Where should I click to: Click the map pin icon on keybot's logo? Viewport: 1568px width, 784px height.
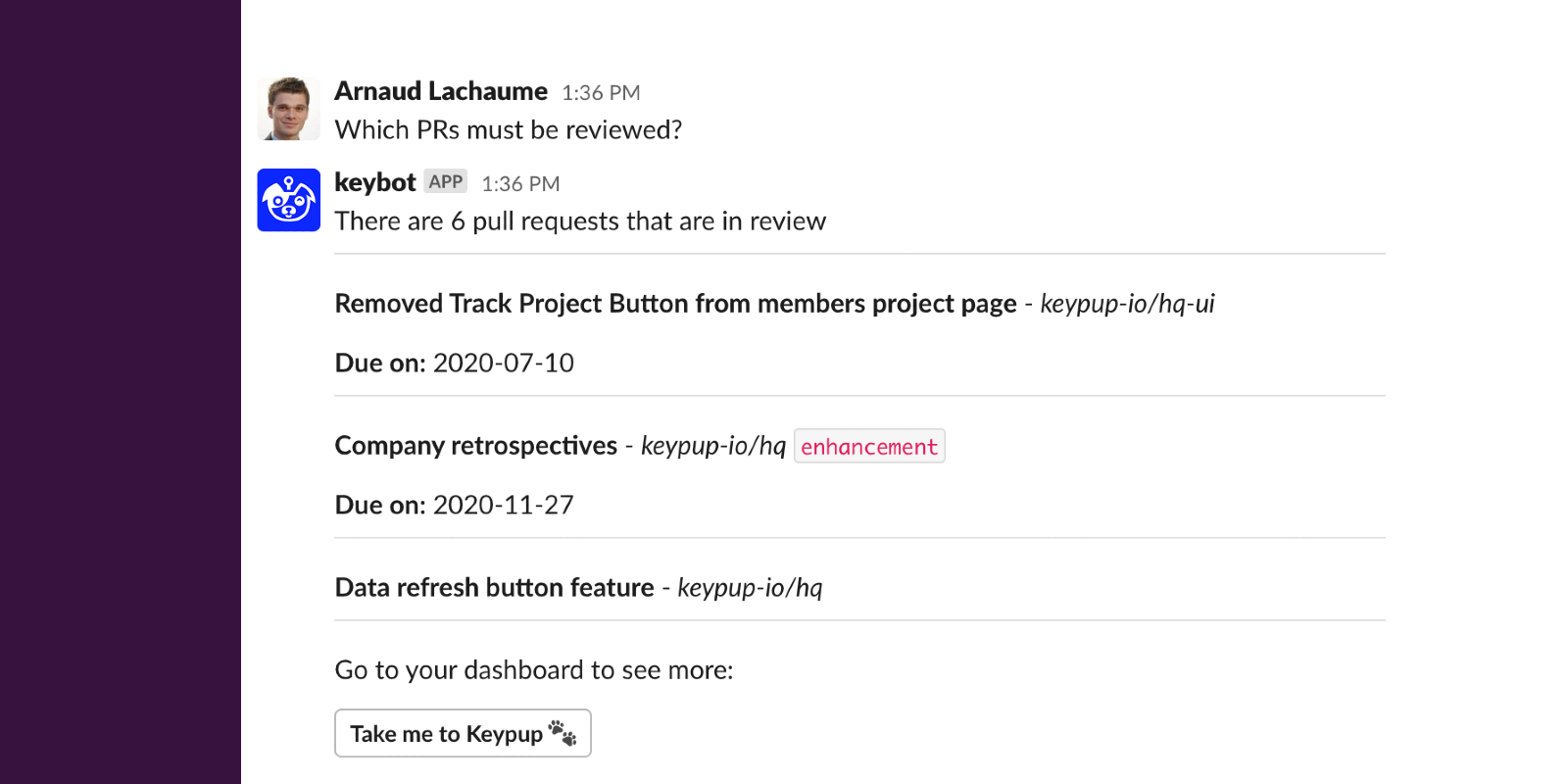(x=288, y=184)
